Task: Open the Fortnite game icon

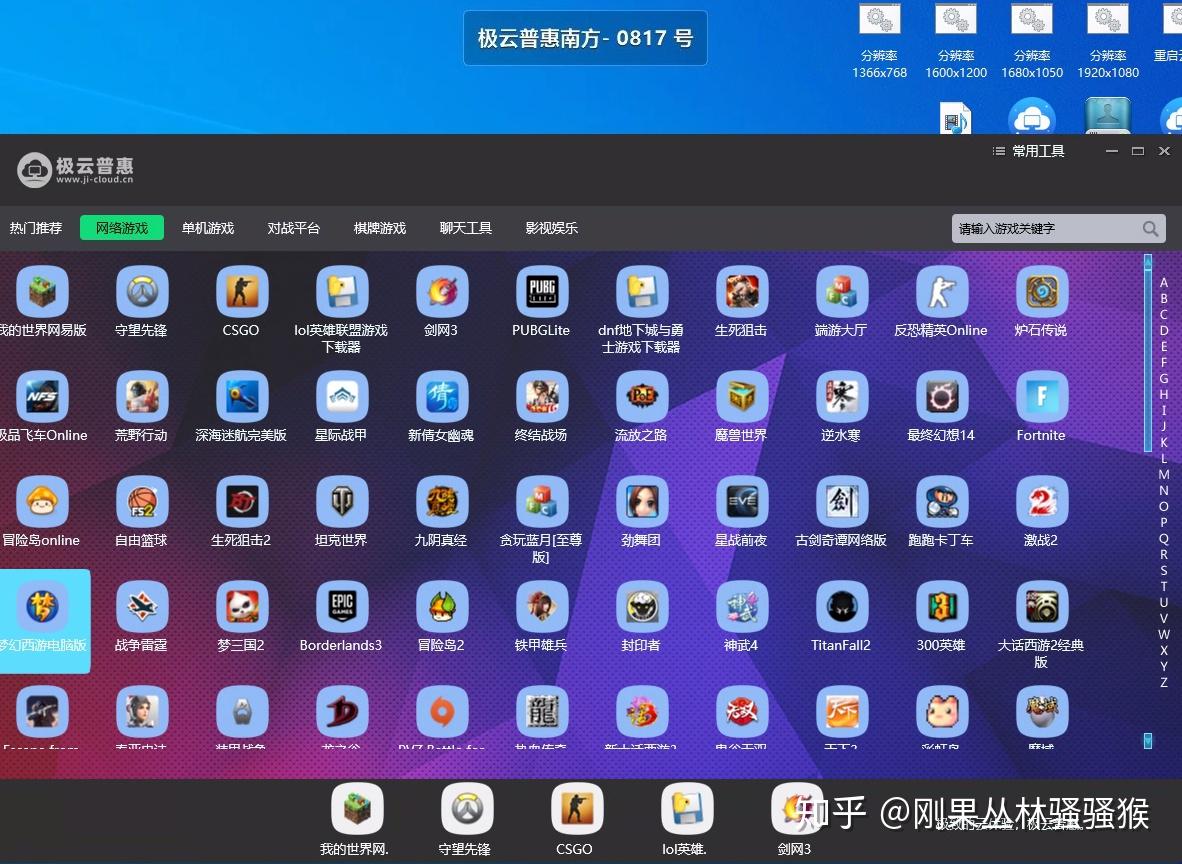Action: coord(1041,397)
